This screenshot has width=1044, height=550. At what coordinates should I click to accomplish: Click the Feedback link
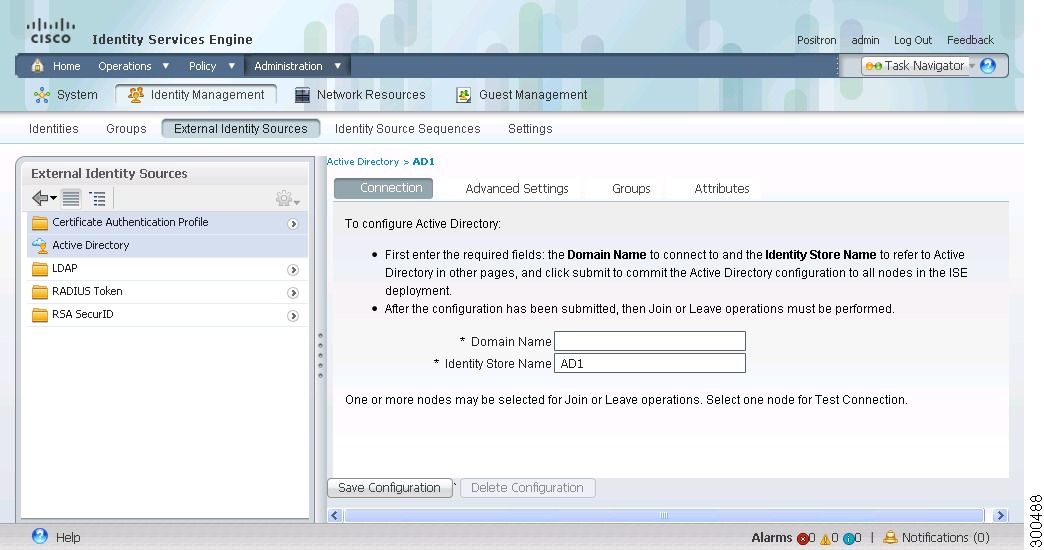[970, 40]
